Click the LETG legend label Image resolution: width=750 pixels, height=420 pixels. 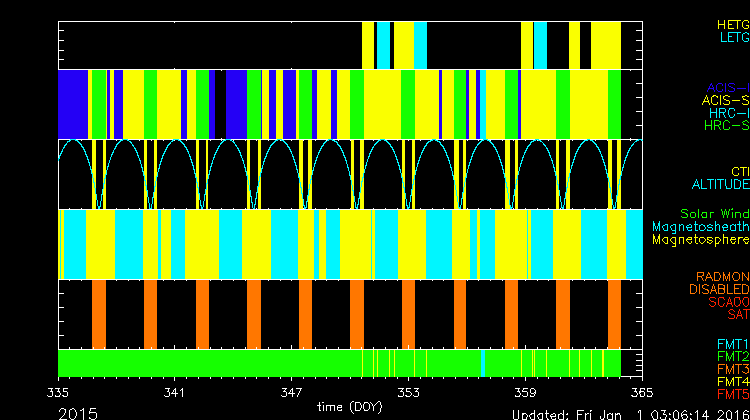734,38
